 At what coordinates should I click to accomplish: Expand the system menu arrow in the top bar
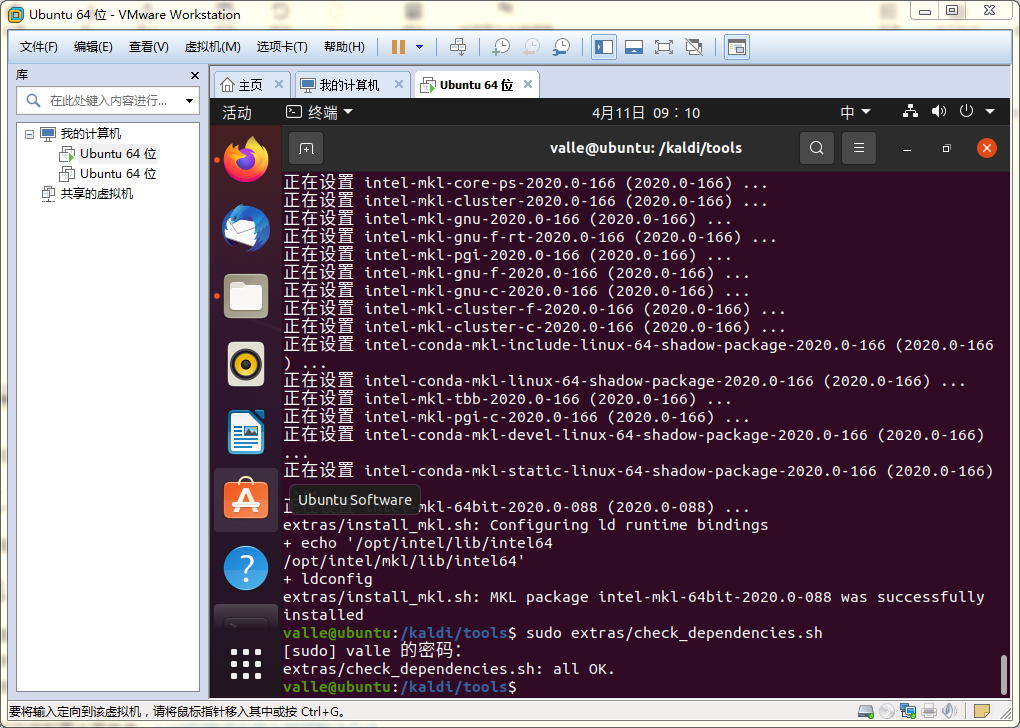[990, 112]
